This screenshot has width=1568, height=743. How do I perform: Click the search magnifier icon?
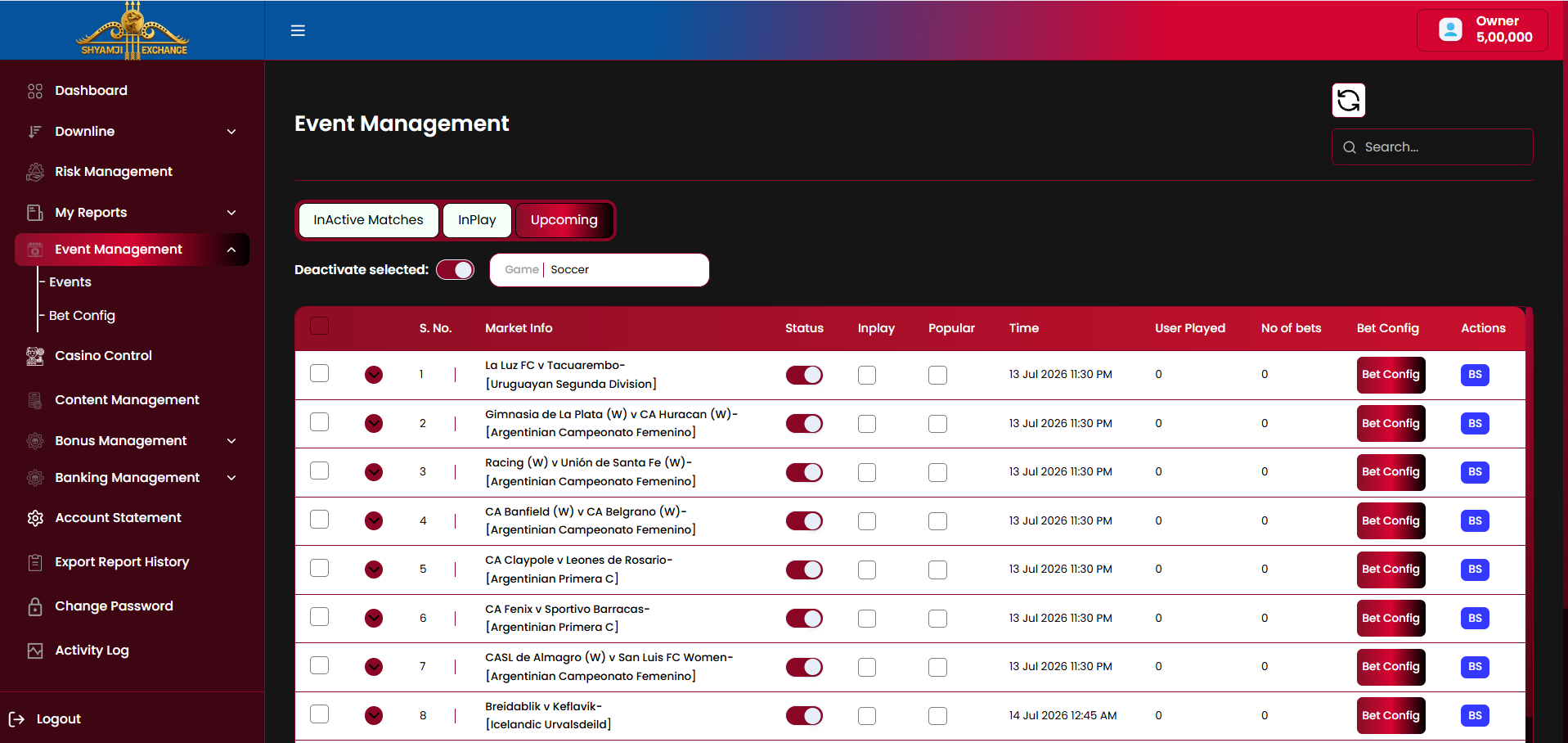point(1350,147)
